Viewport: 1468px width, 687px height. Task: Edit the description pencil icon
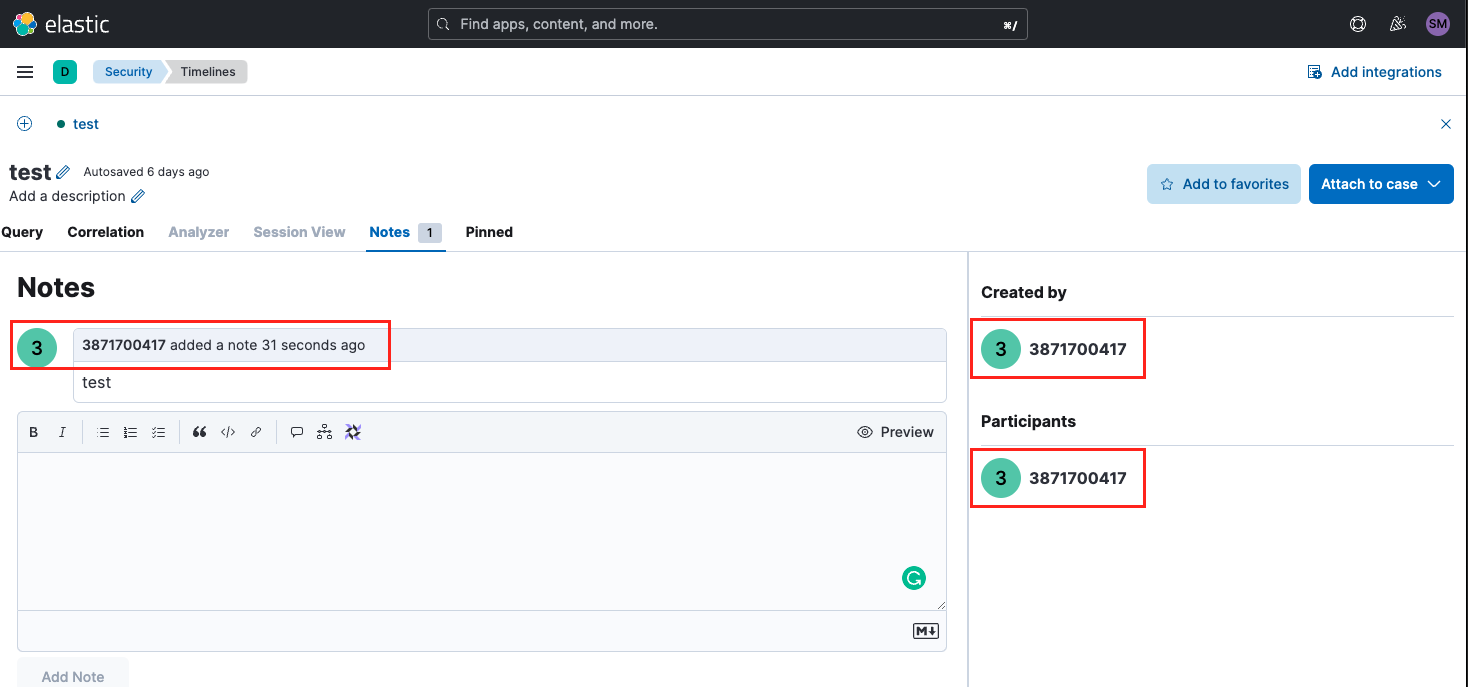point(138,196)
